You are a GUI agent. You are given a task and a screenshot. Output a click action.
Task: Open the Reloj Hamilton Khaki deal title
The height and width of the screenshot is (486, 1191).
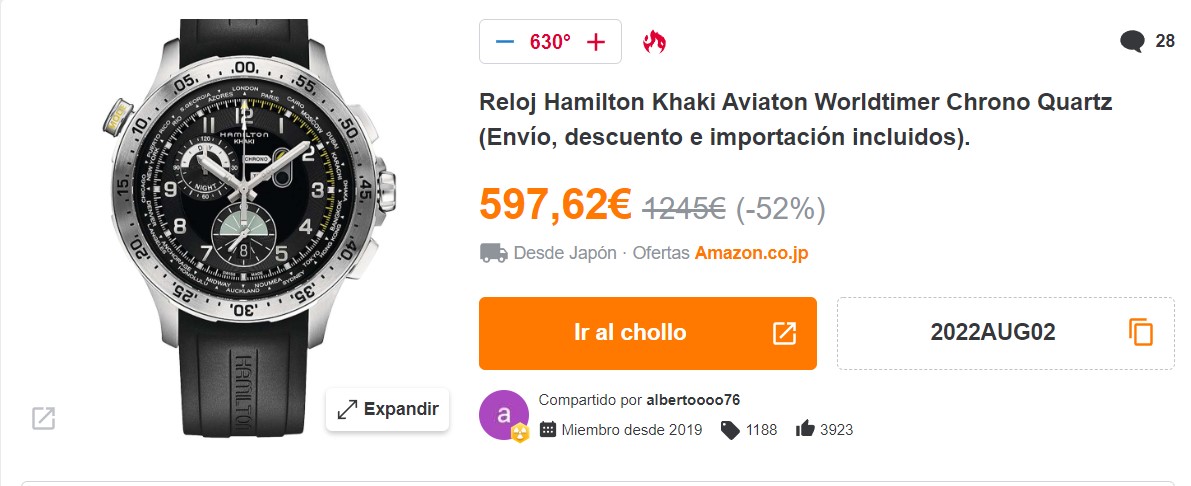click(x=795, y=120)
